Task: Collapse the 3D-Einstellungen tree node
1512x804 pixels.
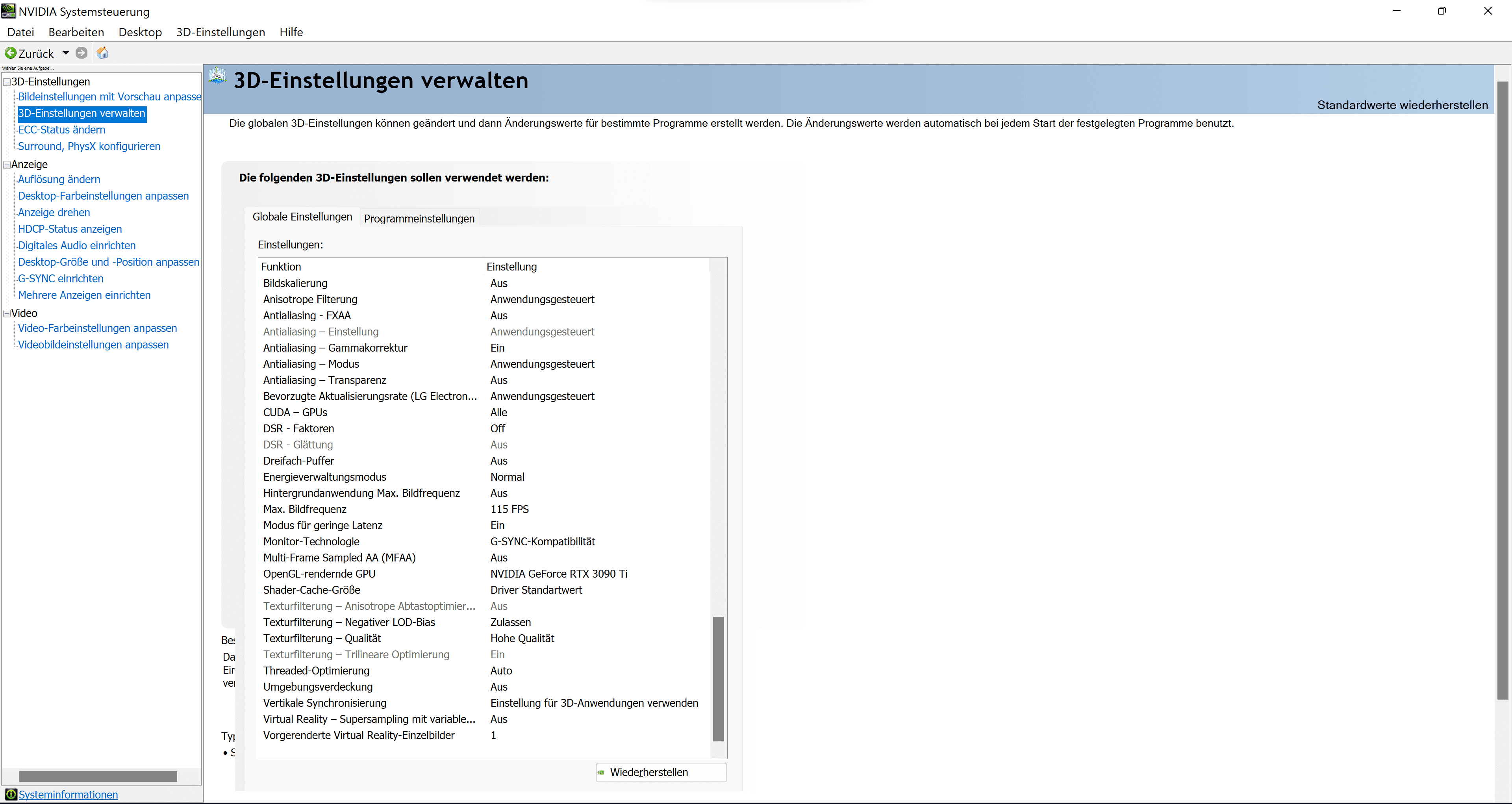Action: tap(6, 82)
